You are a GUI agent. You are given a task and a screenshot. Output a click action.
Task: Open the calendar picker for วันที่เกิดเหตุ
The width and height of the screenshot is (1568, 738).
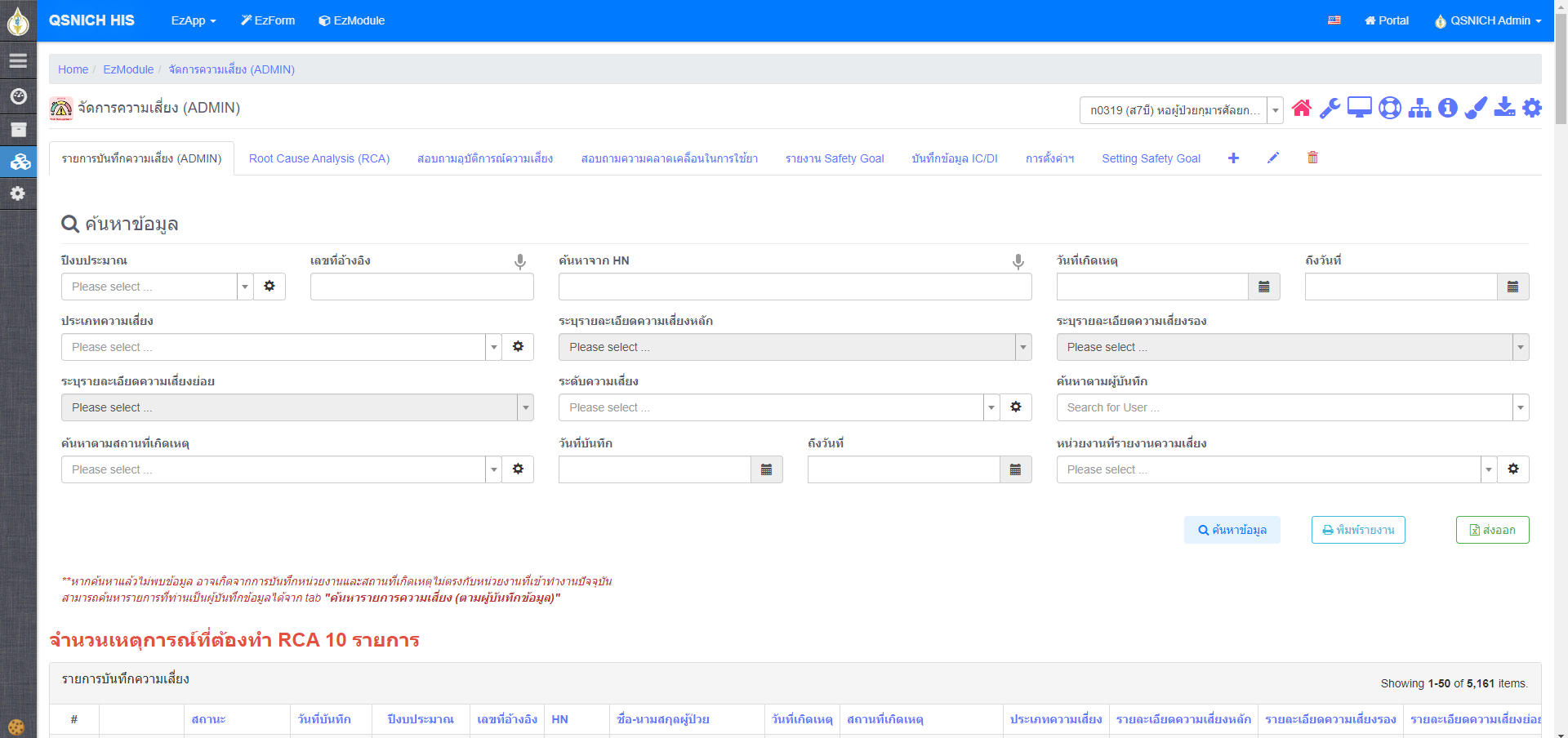pyautogui.click(x=1263, y=287)
